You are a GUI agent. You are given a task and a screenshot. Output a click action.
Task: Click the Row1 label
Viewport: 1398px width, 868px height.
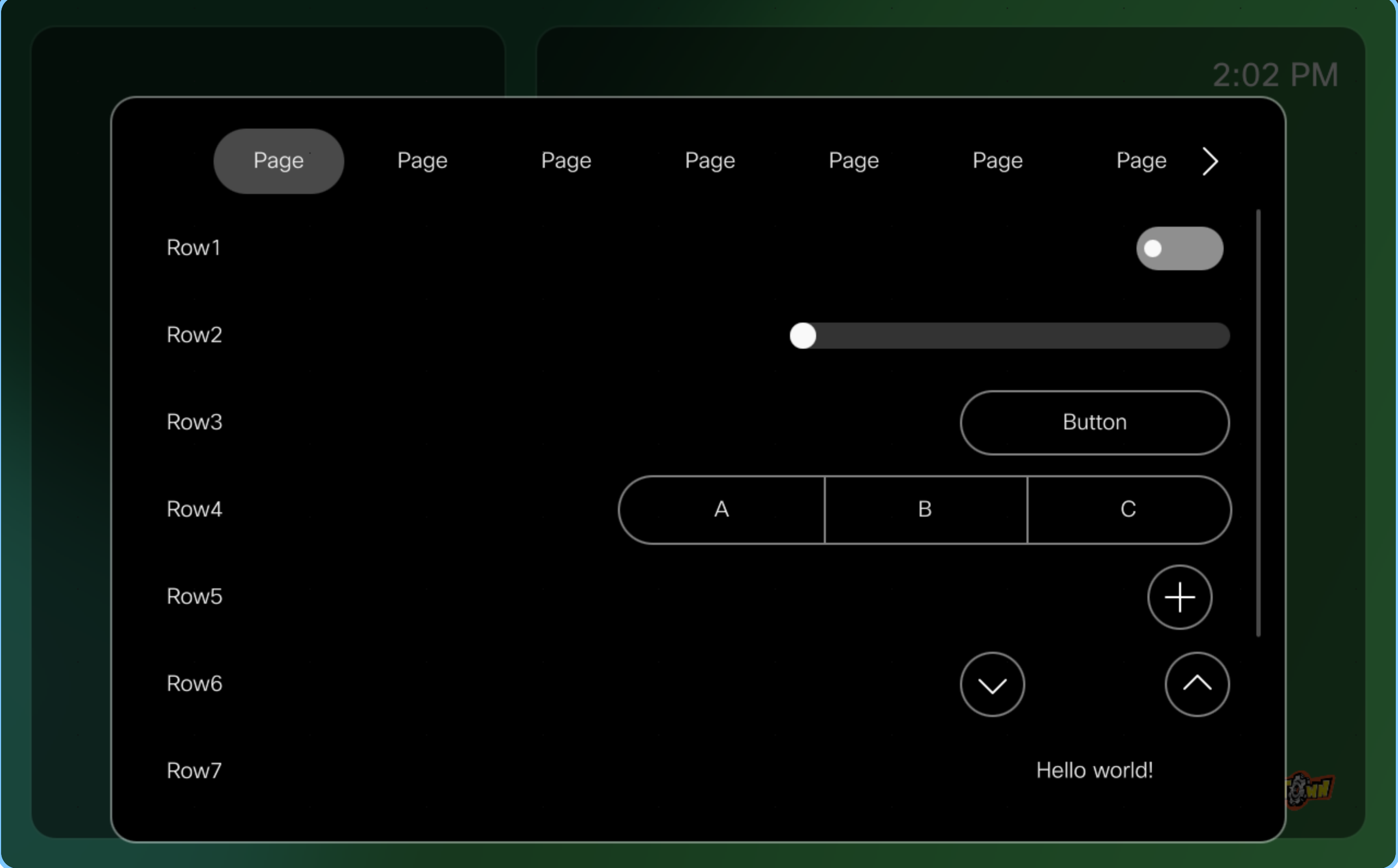(193, 248)
